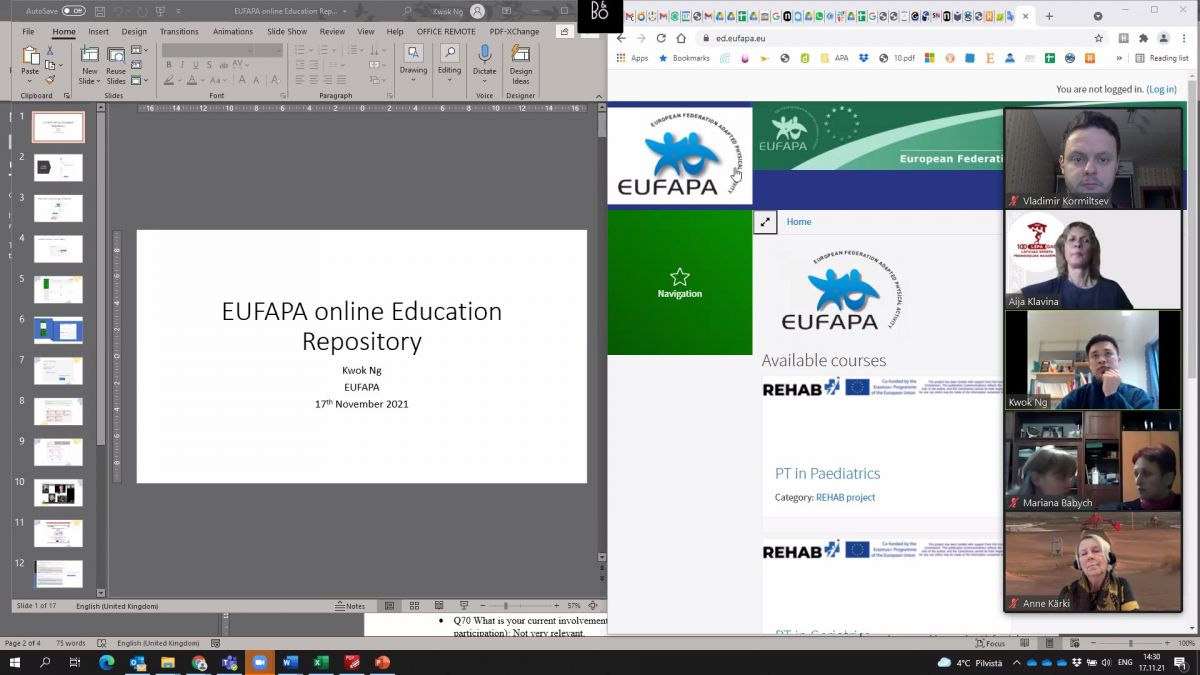Start Dictate microphone in PowerPoint

click(485, 54)
